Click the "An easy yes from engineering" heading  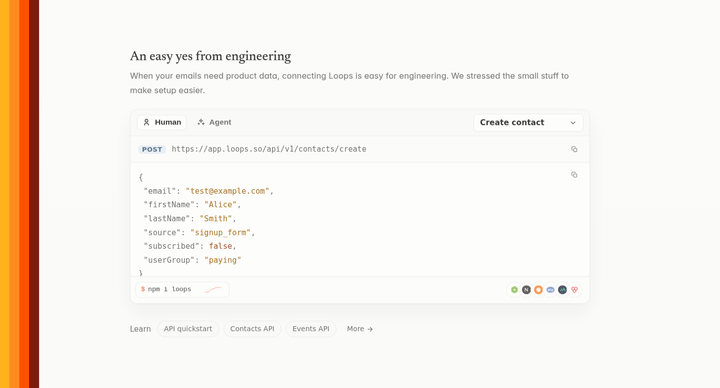(x=210, y=56)
